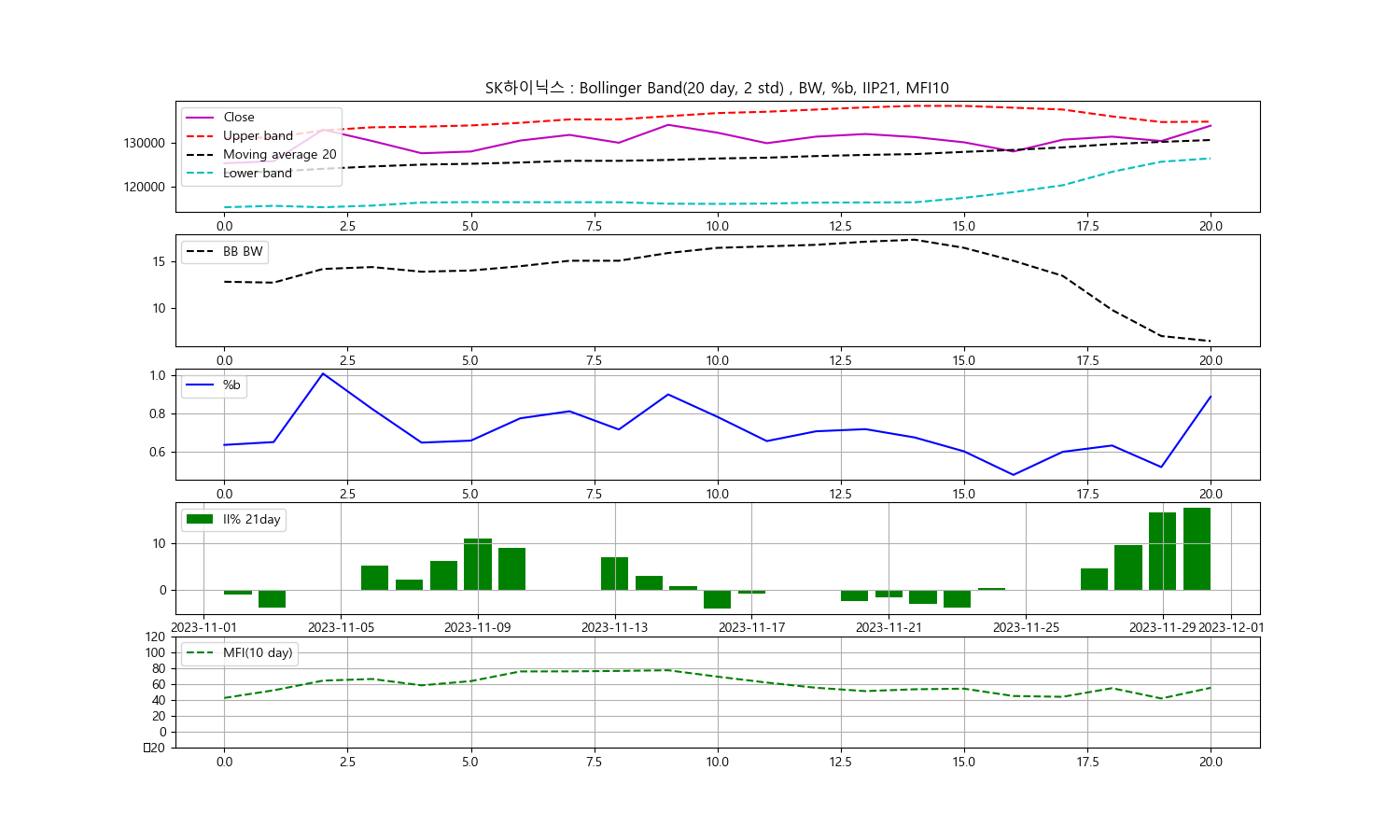
Task: Select the "MFI(10 day)" legend entry
Action: pyautogui.click(x=240, y=653)
